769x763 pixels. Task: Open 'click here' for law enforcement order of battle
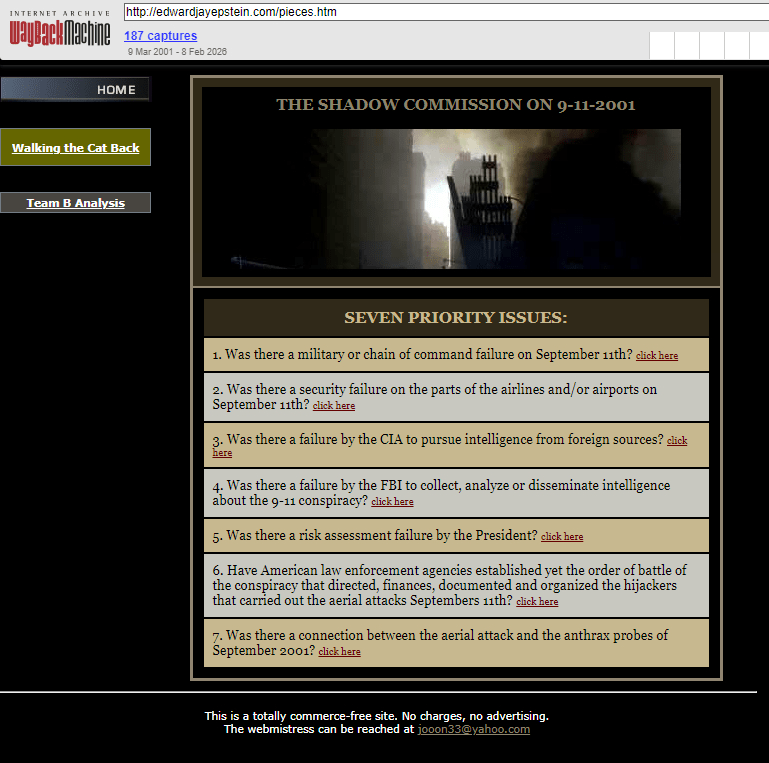[537, 602]
